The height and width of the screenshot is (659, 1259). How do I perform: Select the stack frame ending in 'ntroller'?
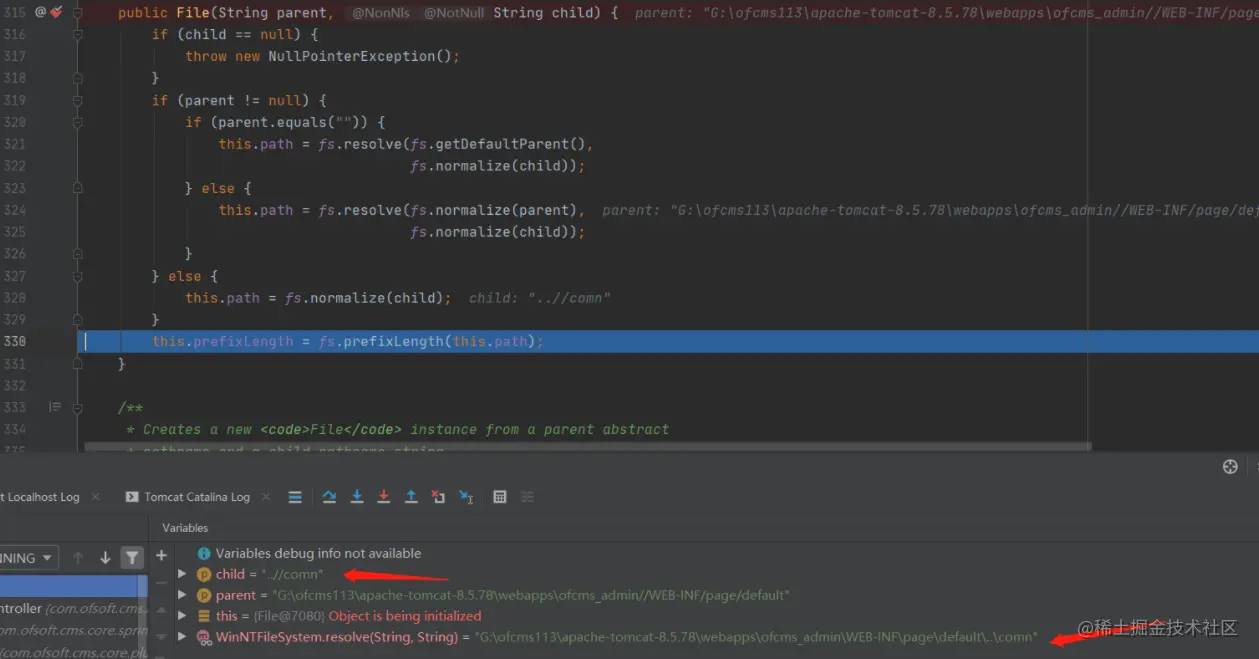(74, 608)
